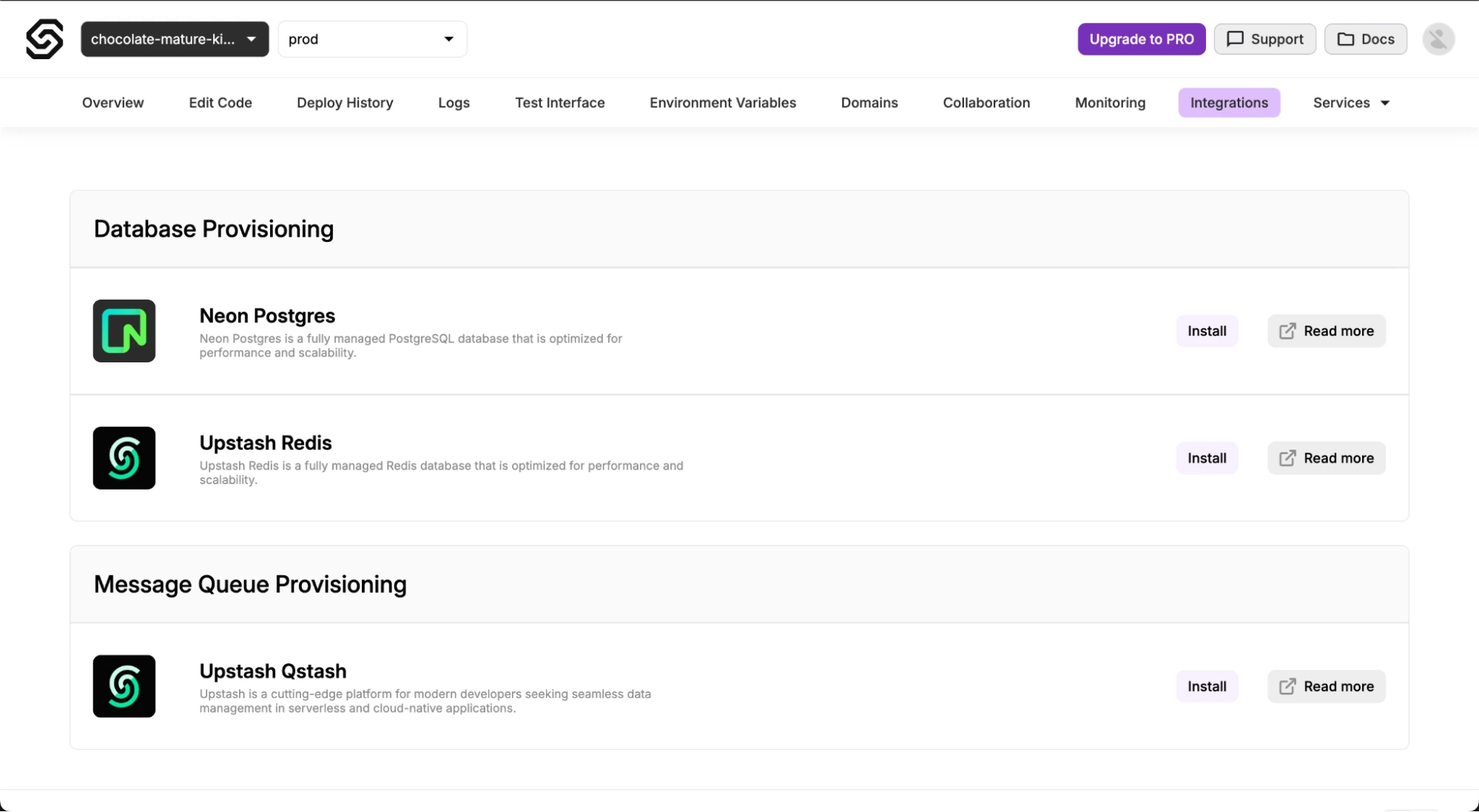
Task: Click the Upstash Qstash description text
Action: click(x=425, y=701)
